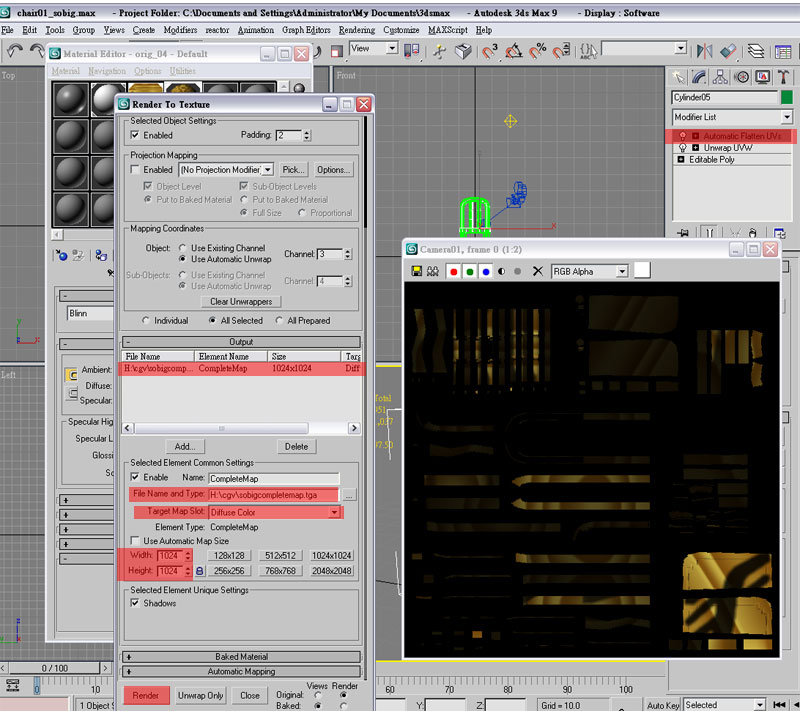Save bitmap in rendered frame window
This screenshot has height=711, width=800.
[x=416, y=271]
